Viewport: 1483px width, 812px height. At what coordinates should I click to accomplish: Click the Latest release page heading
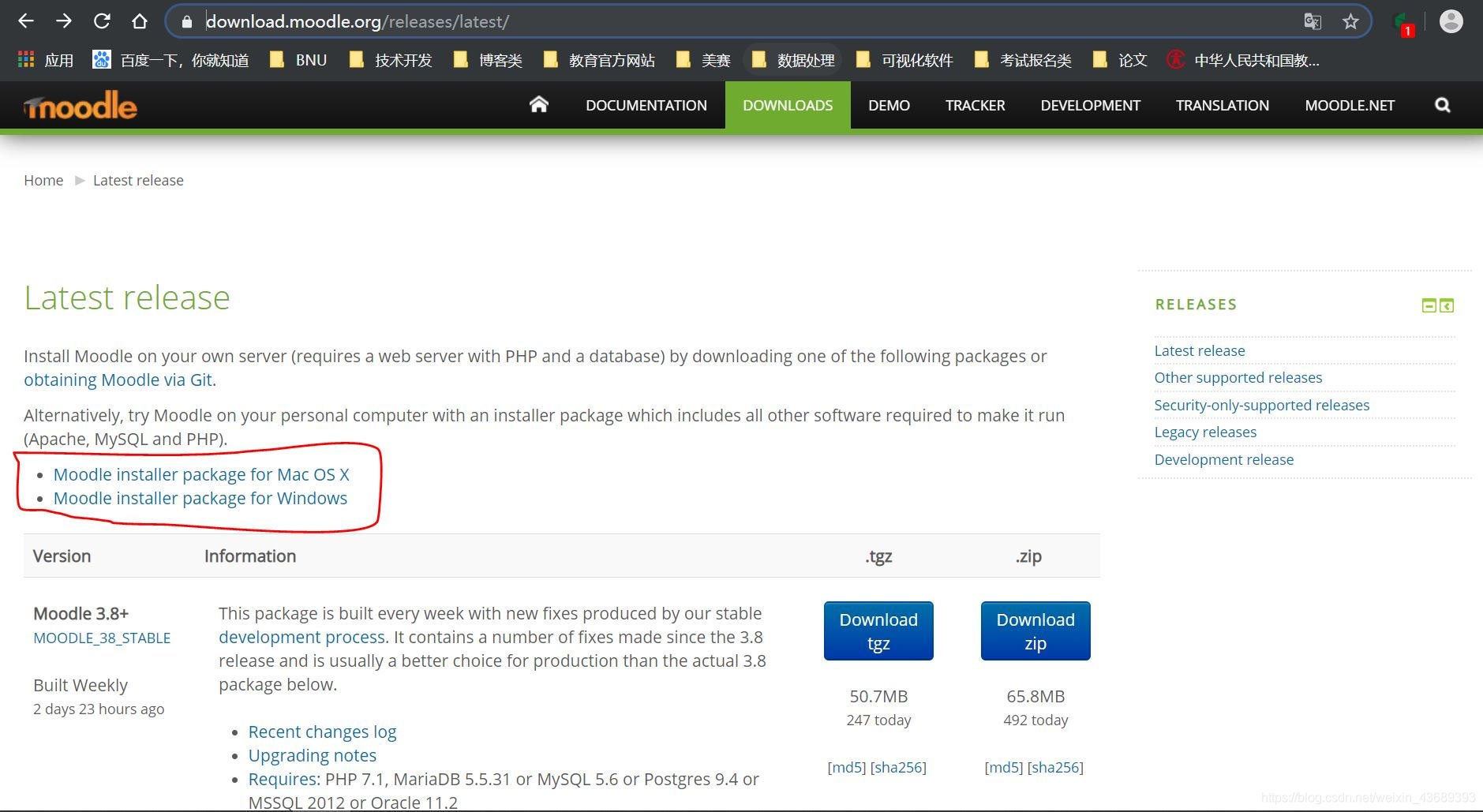click(x=127, y=297)
